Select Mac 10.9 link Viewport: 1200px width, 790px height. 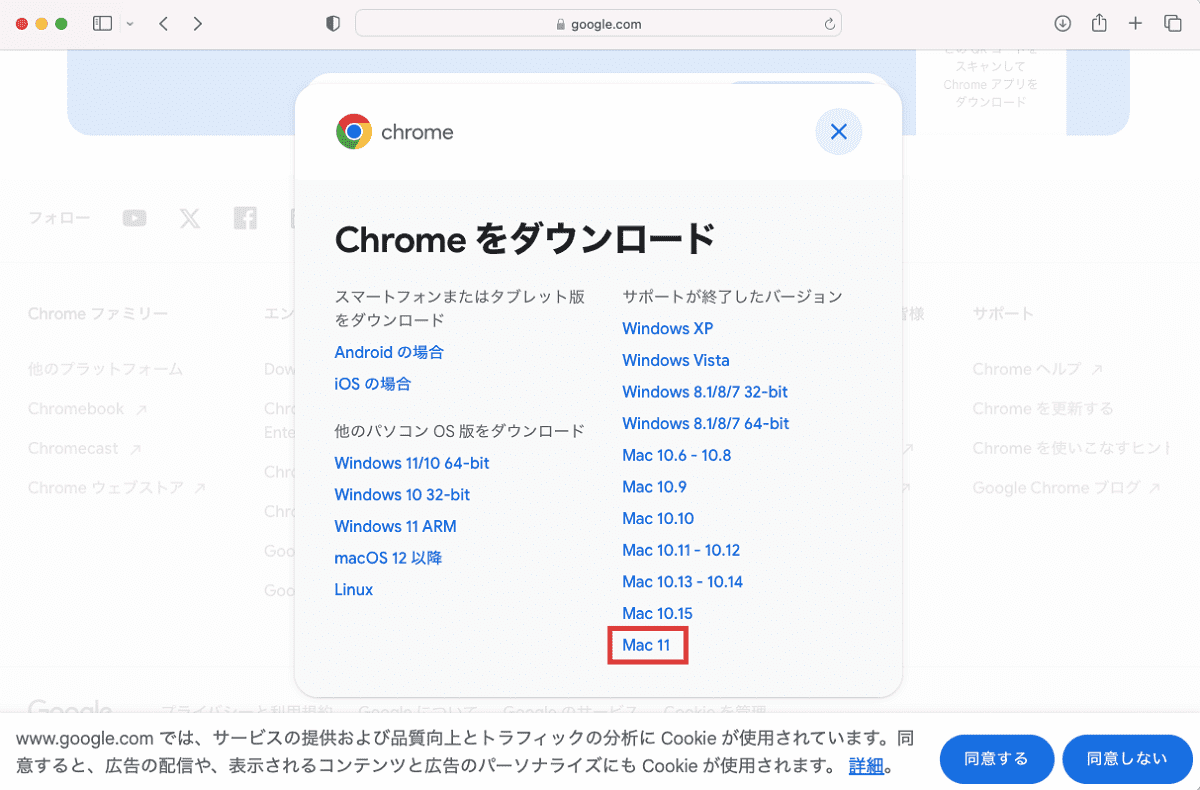tap(654, 487)
